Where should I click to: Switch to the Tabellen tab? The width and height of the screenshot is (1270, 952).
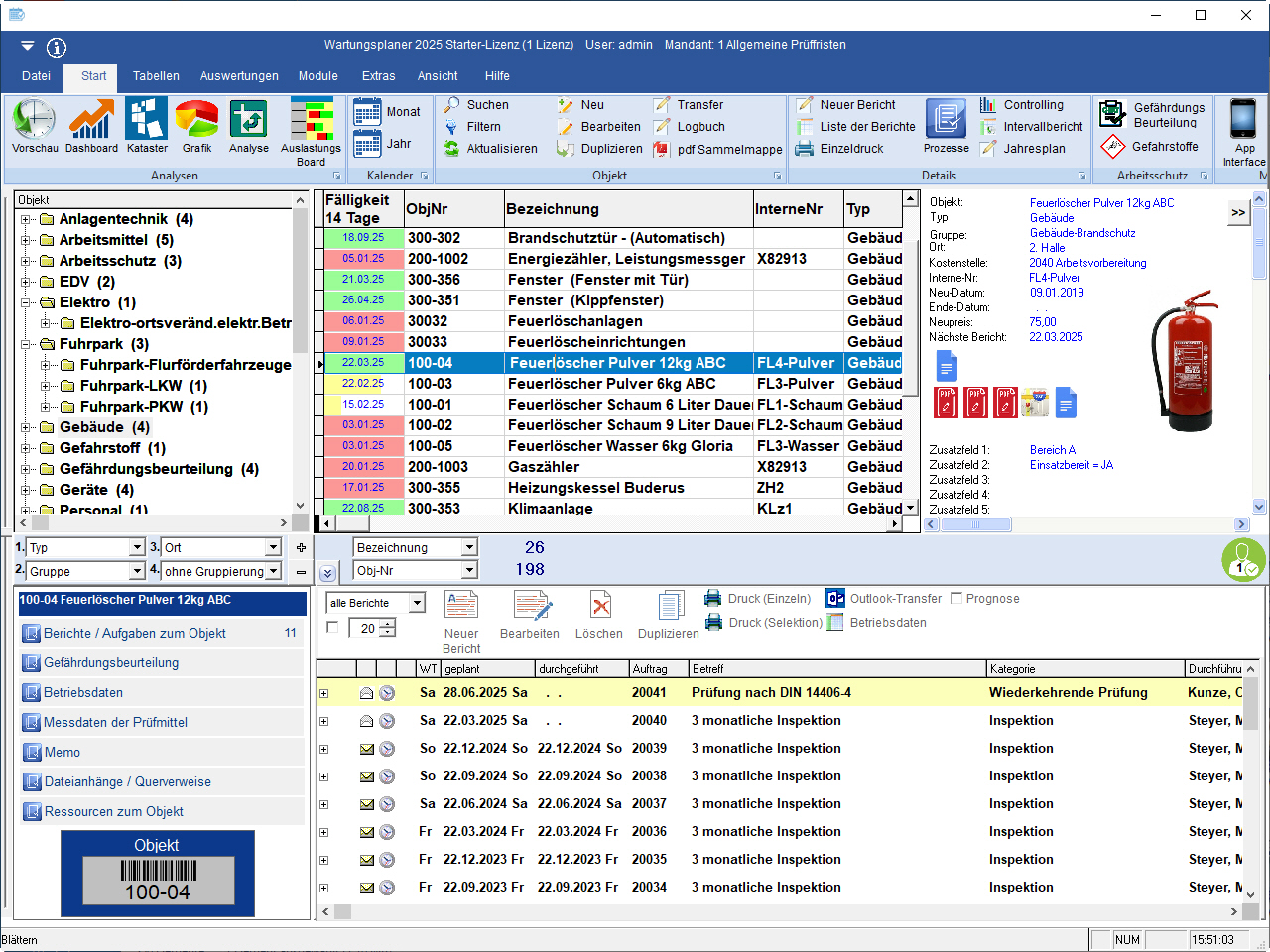coord(156,76)
